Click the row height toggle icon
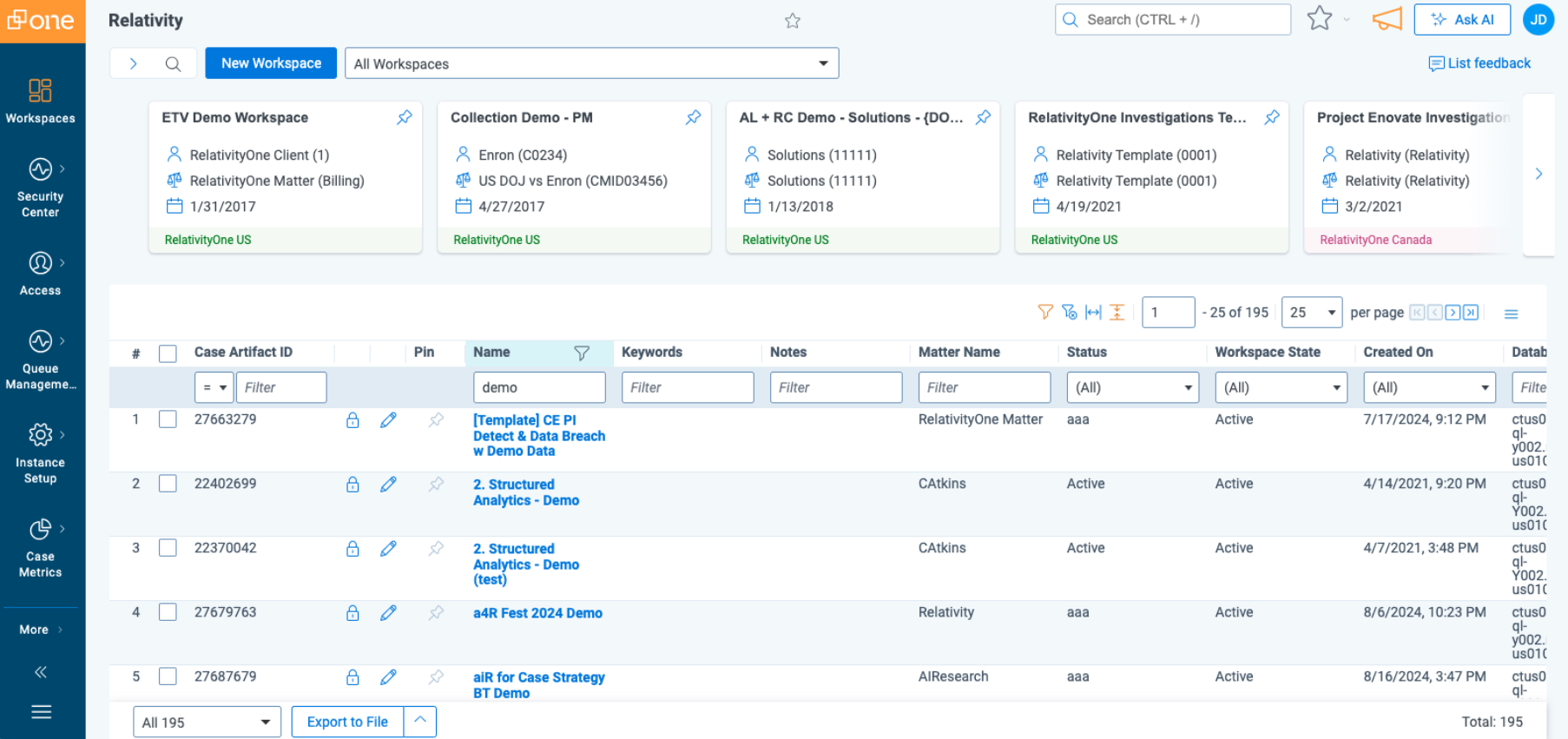The width and height of the screenshot is (1568, 739). [x=1117, y=312]
